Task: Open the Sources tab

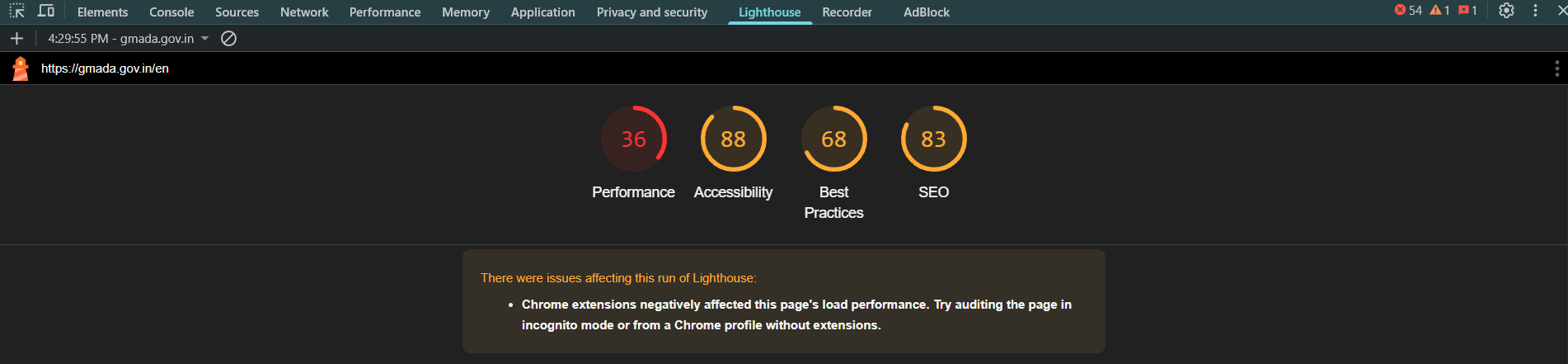Action: point(237,12)
